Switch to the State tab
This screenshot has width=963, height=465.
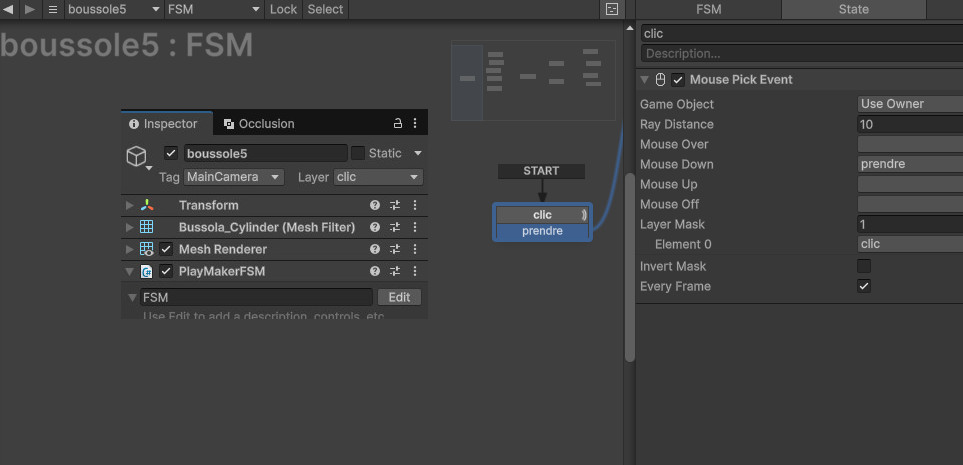click(852, 9)
